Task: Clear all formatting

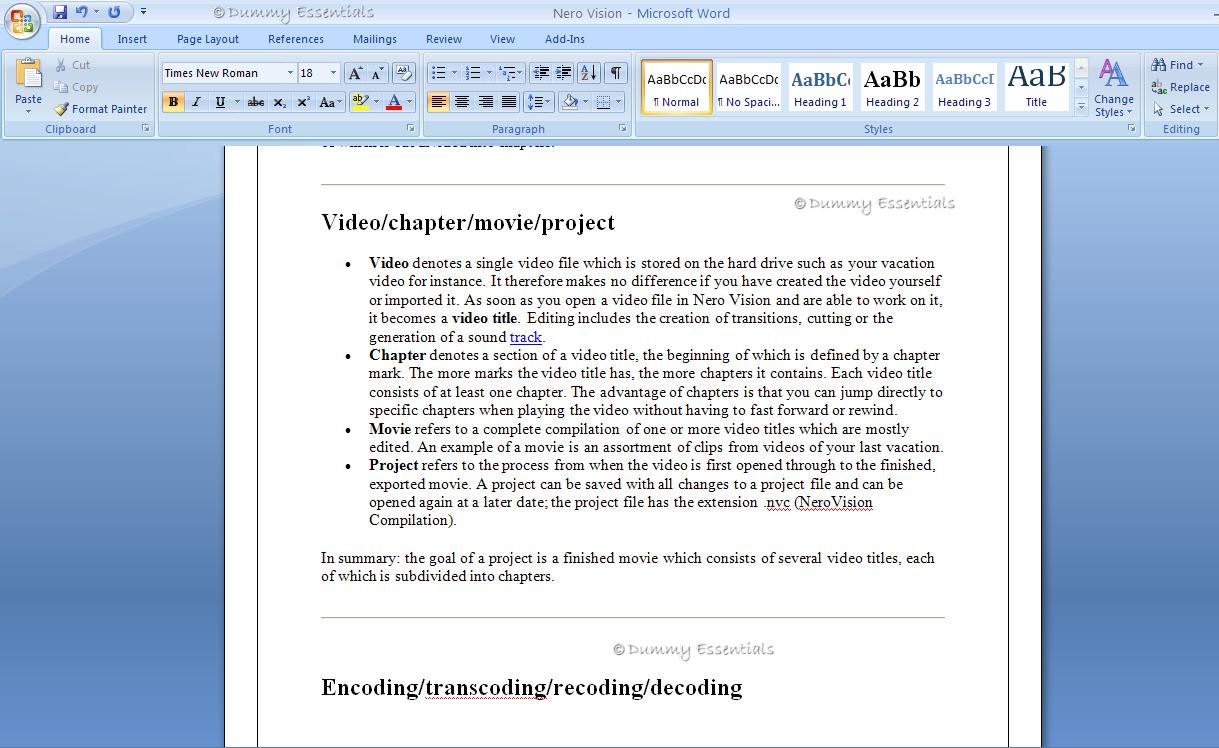Action: (x=404, y=73)
